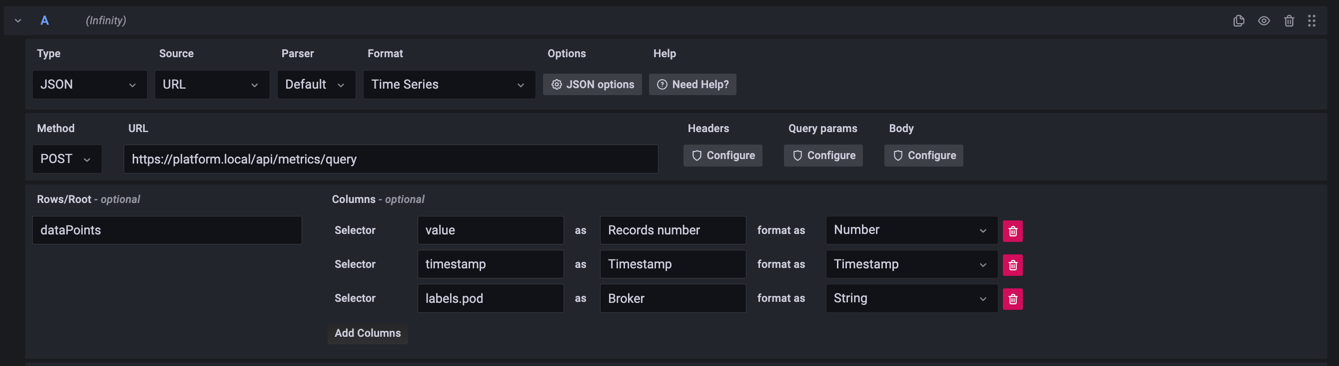Screen dimensions: 1339x366
Task: Configure Headers button
Action: pos(723,156)
